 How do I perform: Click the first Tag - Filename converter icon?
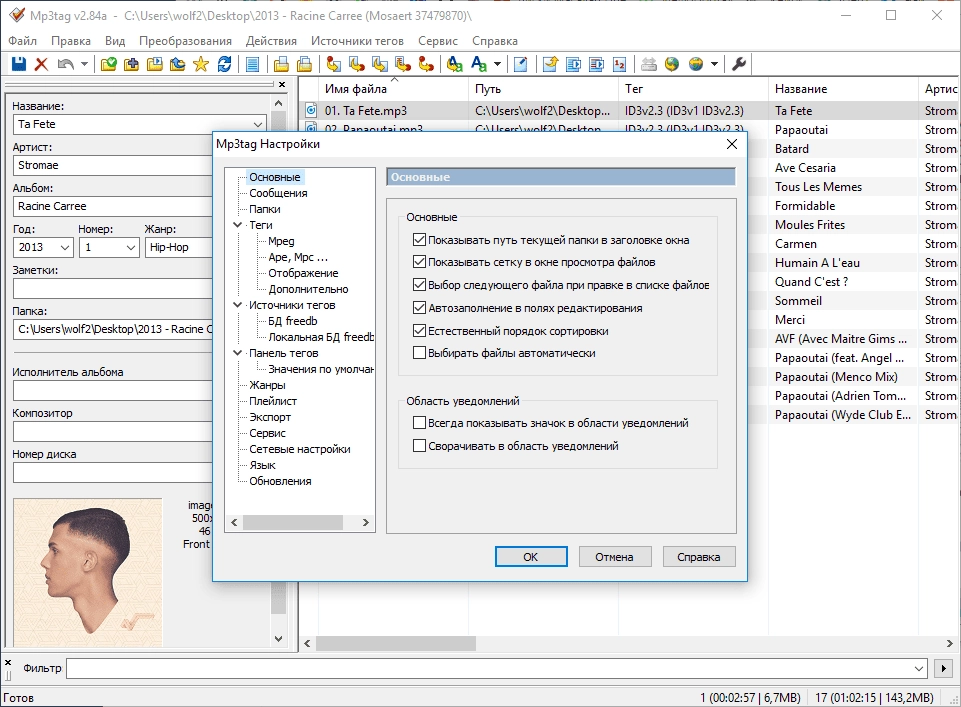(333, 64)
